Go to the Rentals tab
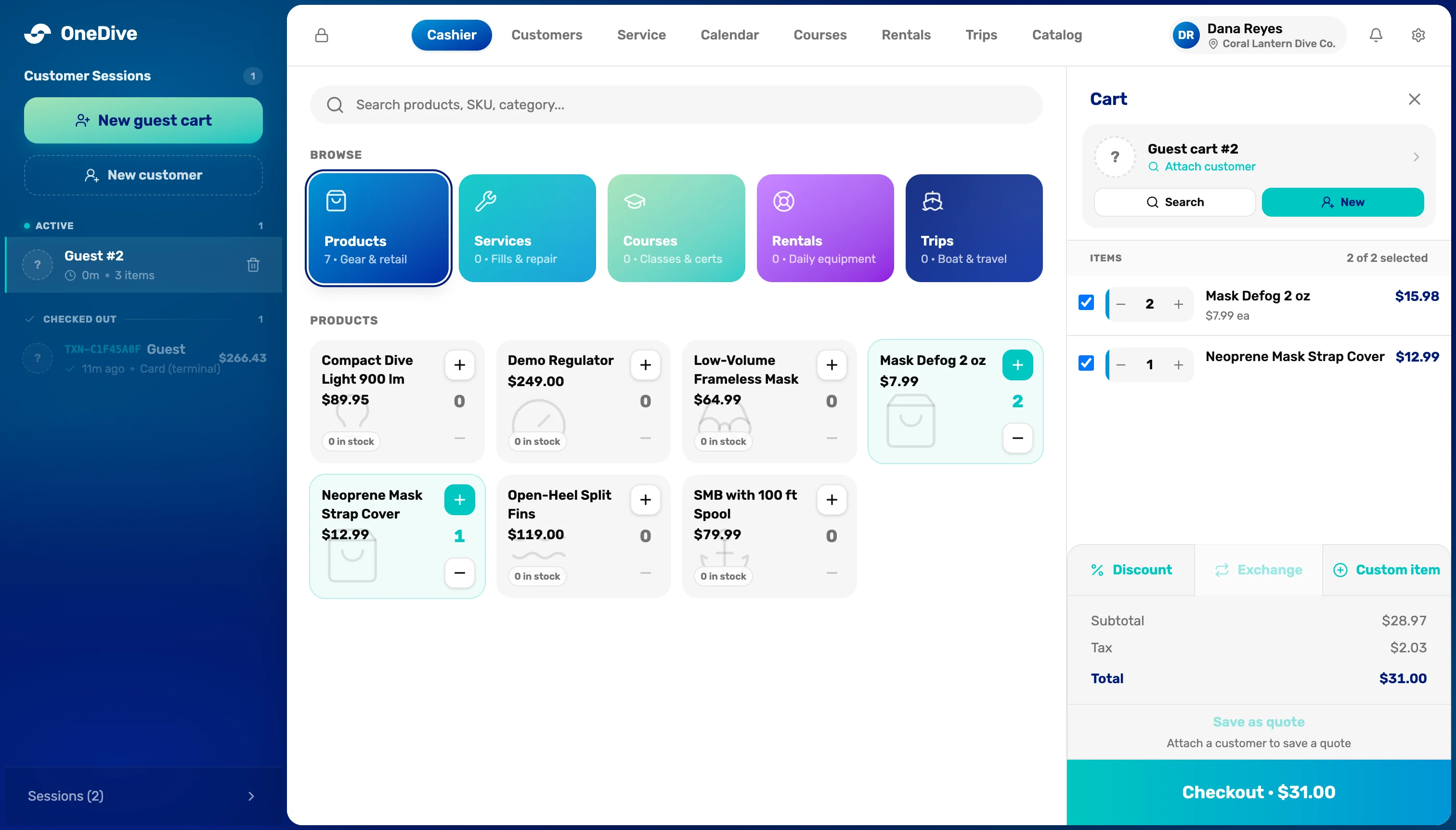 tap(906, 35)
